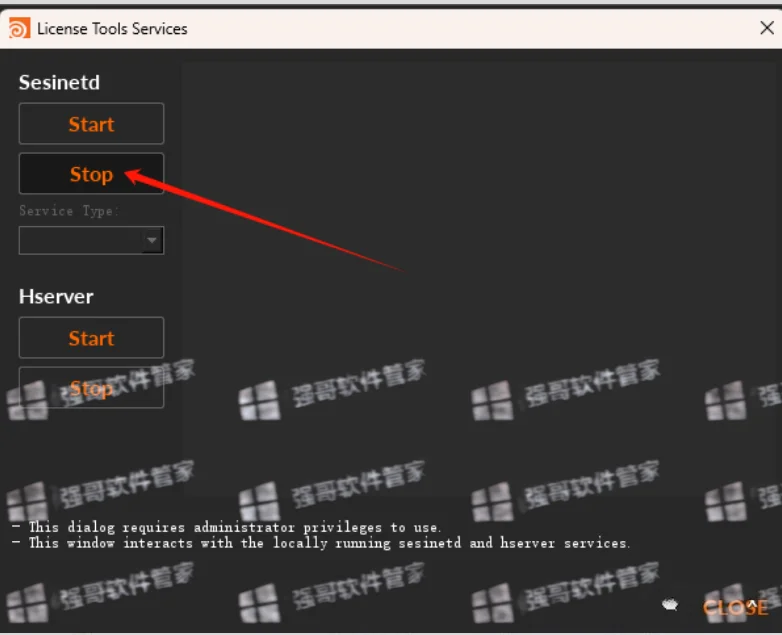
Task: Open the Service Type dropdown
Action: 91,240
